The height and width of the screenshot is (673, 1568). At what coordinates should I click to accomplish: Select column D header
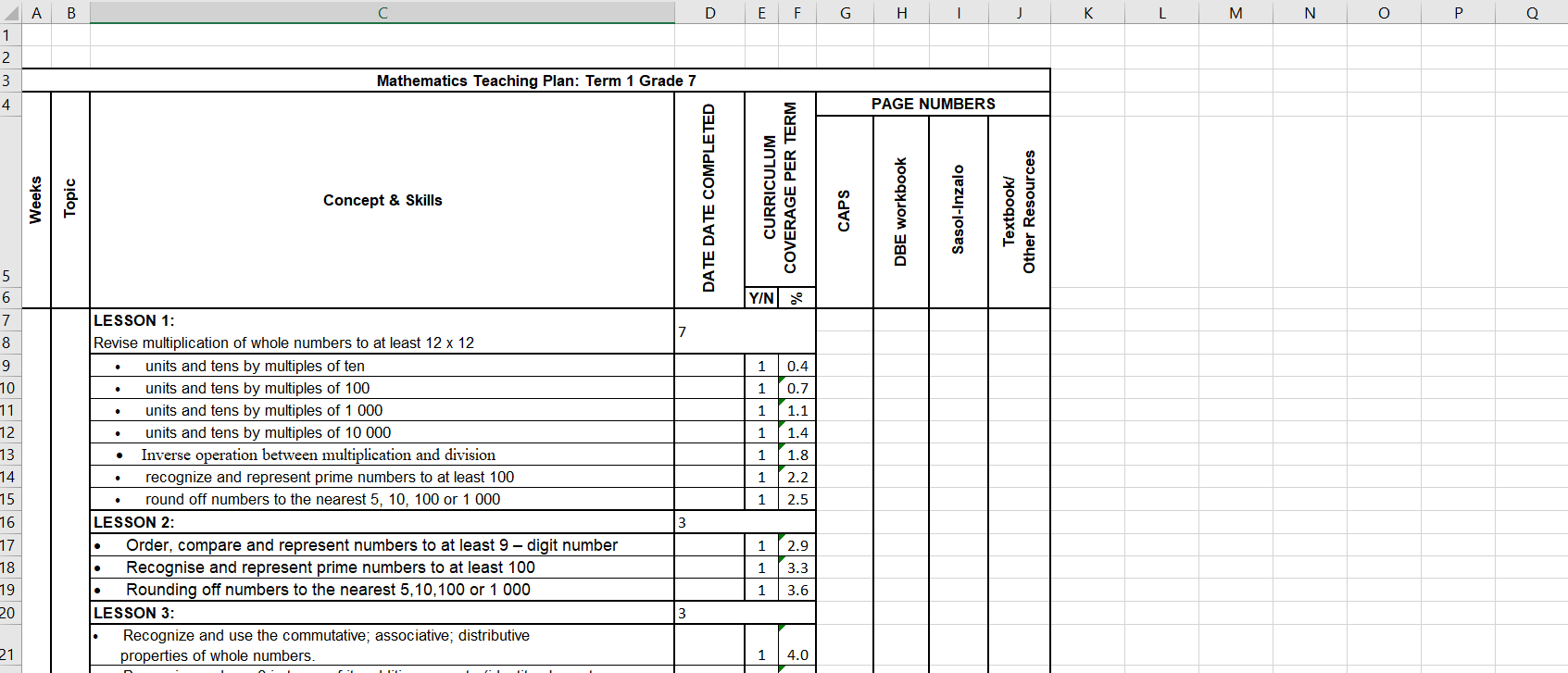coord(709,12)
